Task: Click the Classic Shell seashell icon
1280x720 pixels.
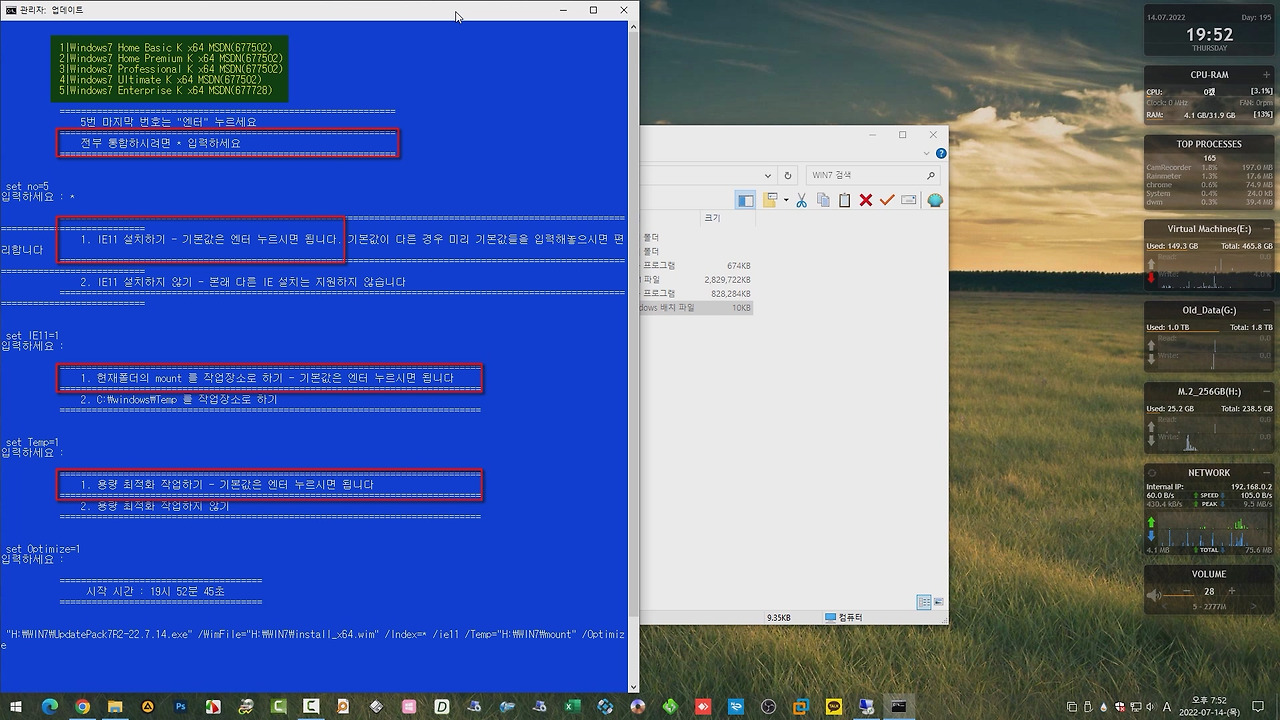Action: [x=935, y=200]
